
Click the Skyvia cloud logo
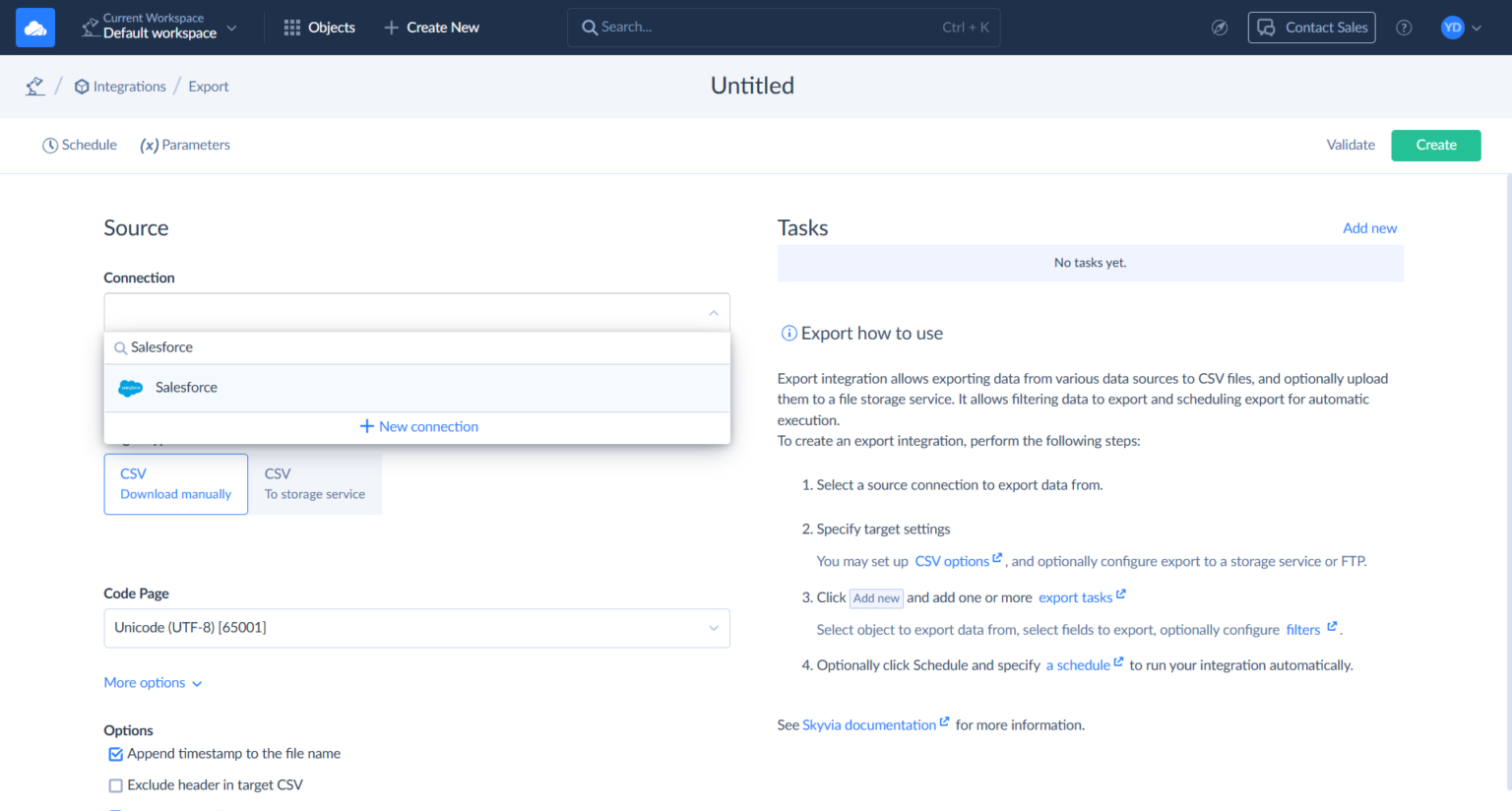[34, 27]
